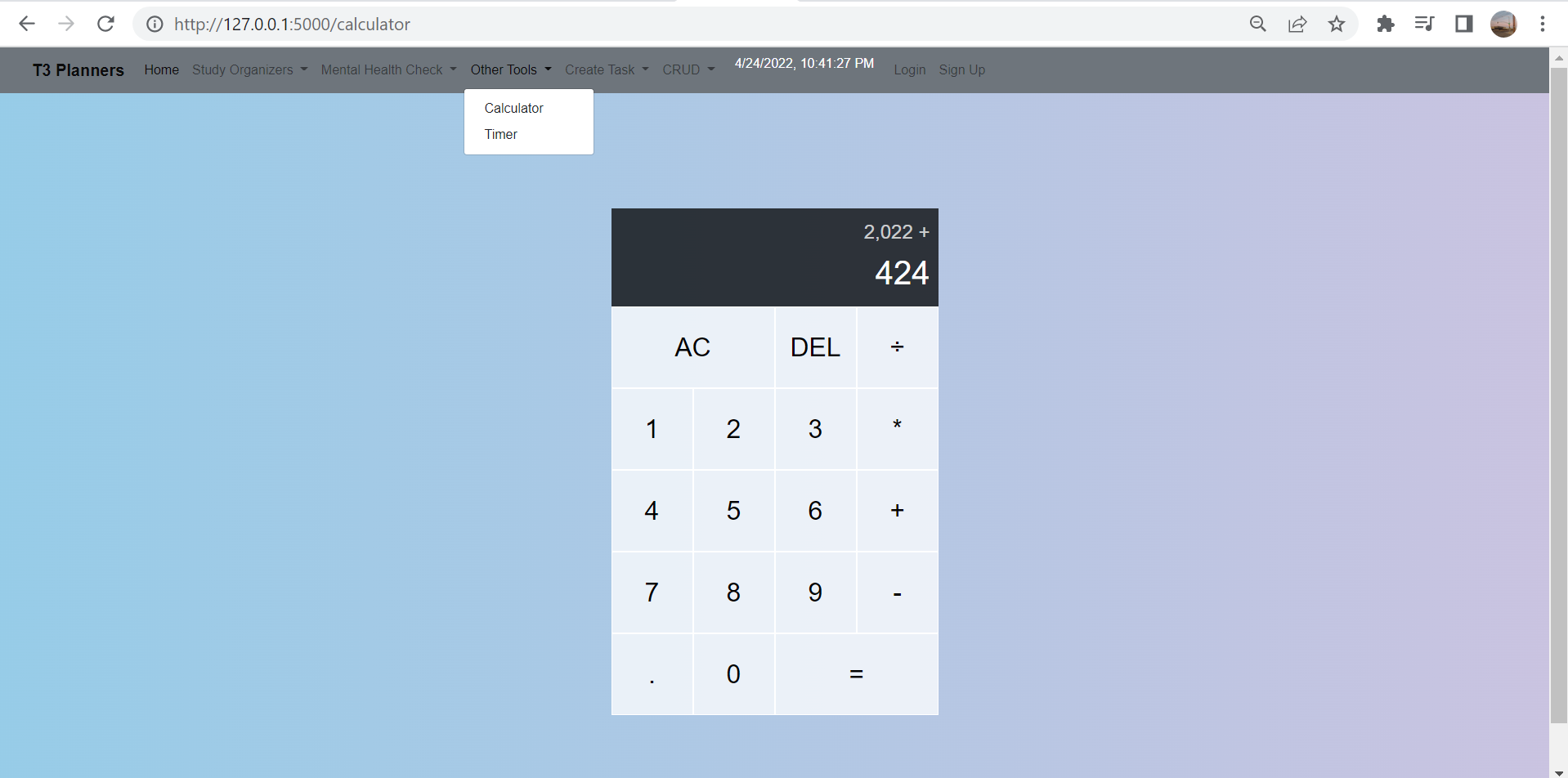1568x778 pixels.
Task: Tap digit 0 on the calculator
Action: (733, 674)
